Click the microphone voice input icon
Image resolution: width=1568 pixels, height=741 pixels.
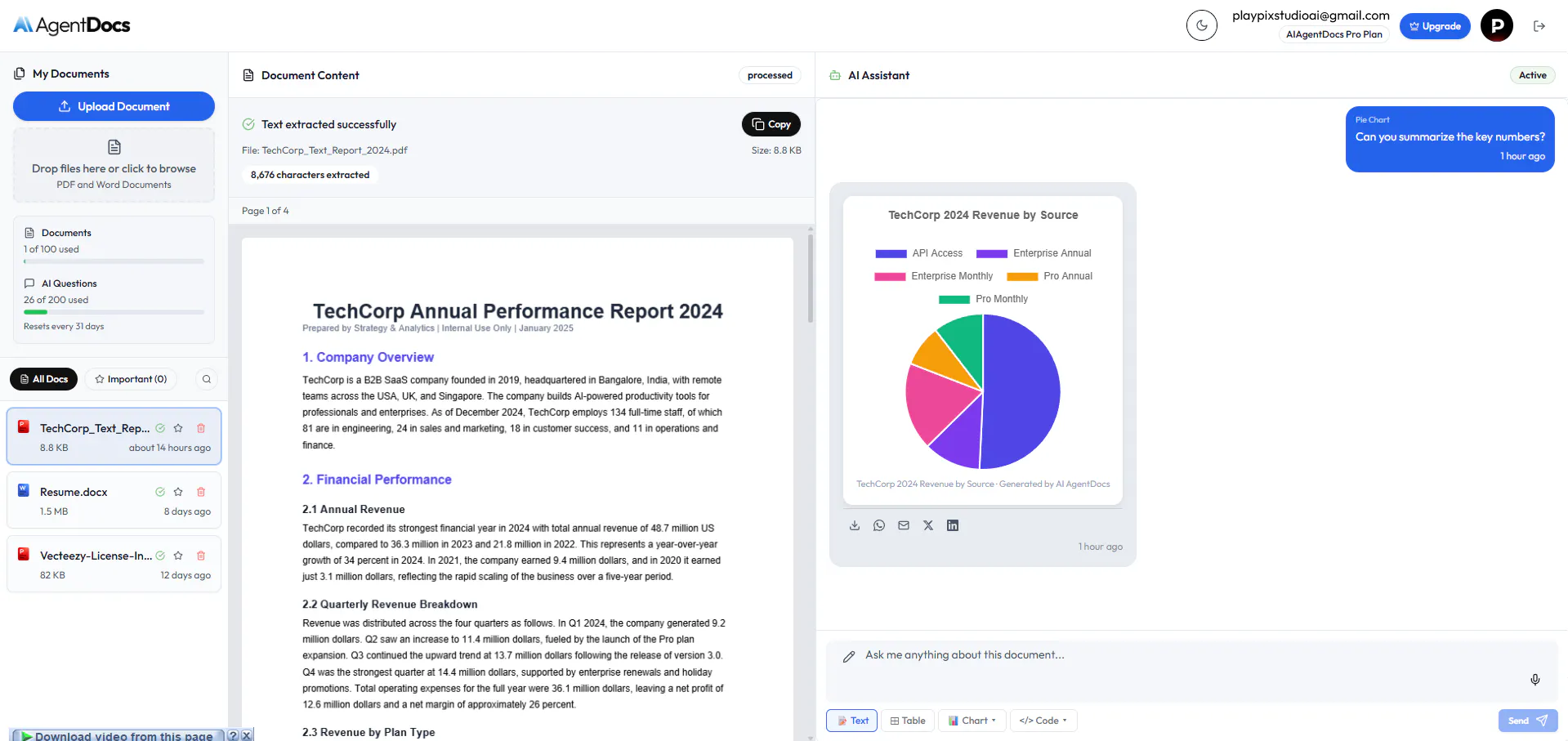[1535, 680]
